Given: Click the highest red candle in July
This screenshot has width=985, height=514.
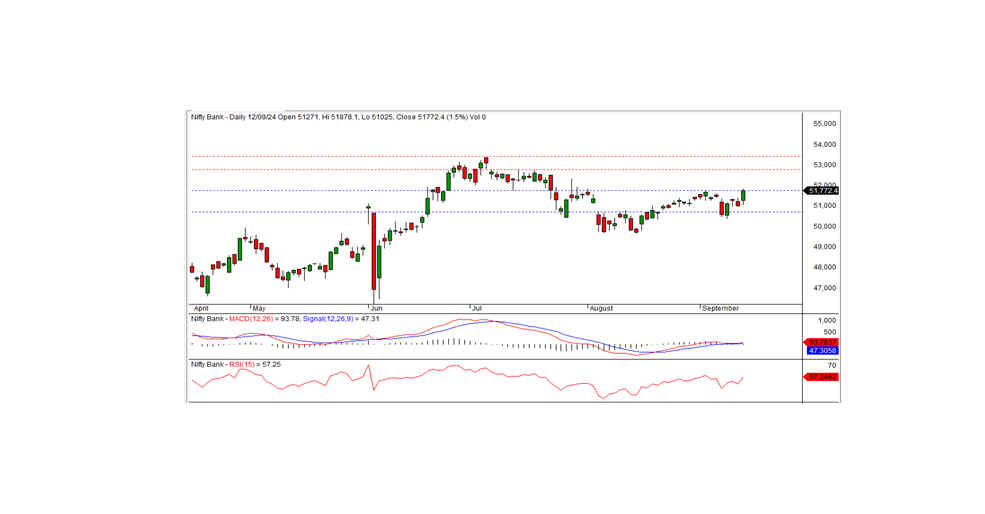Looking at the screenshot, I should [486, 160].
